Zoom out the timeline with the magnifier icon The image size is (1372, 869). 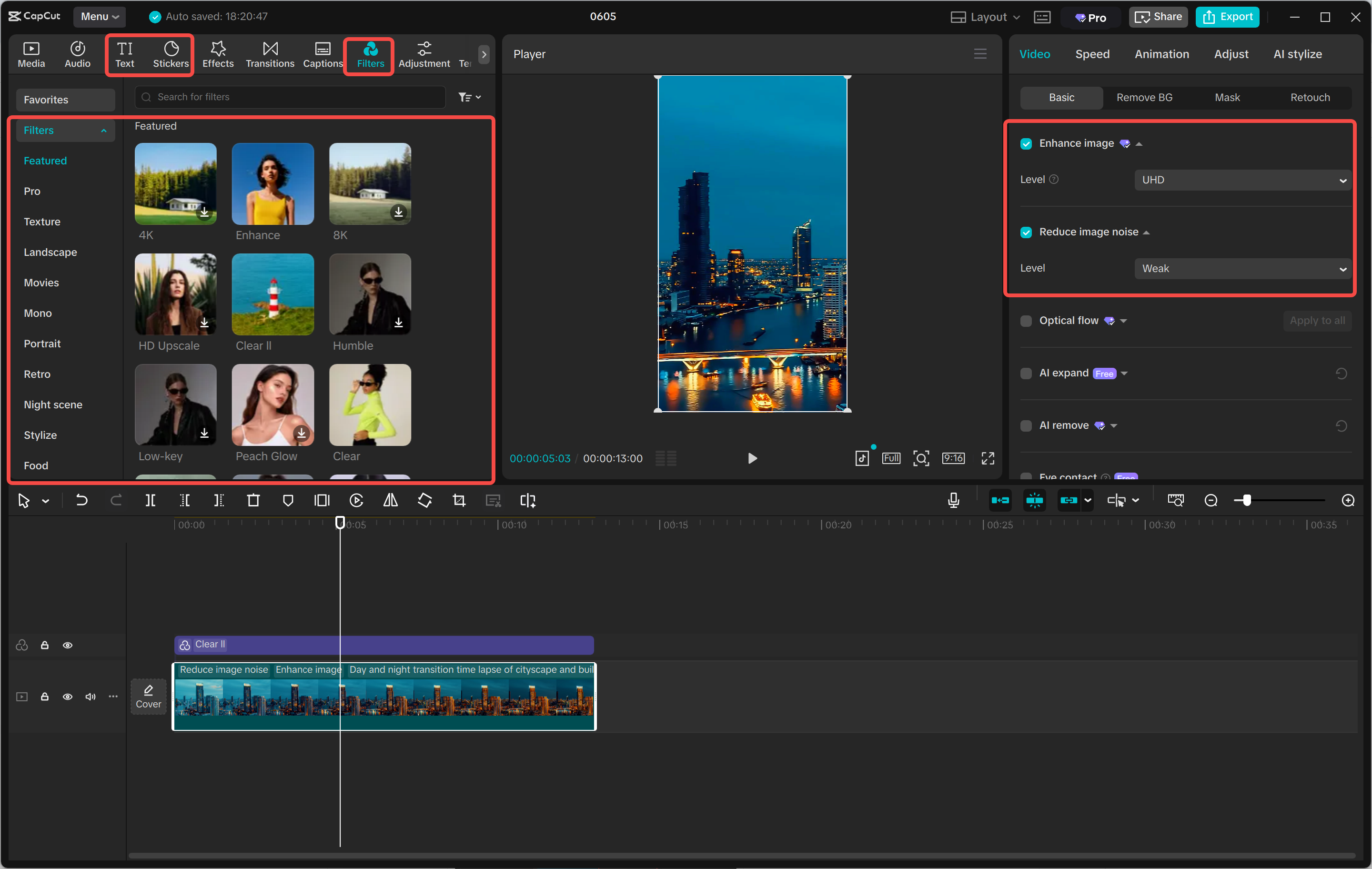tap(1211, 500)
